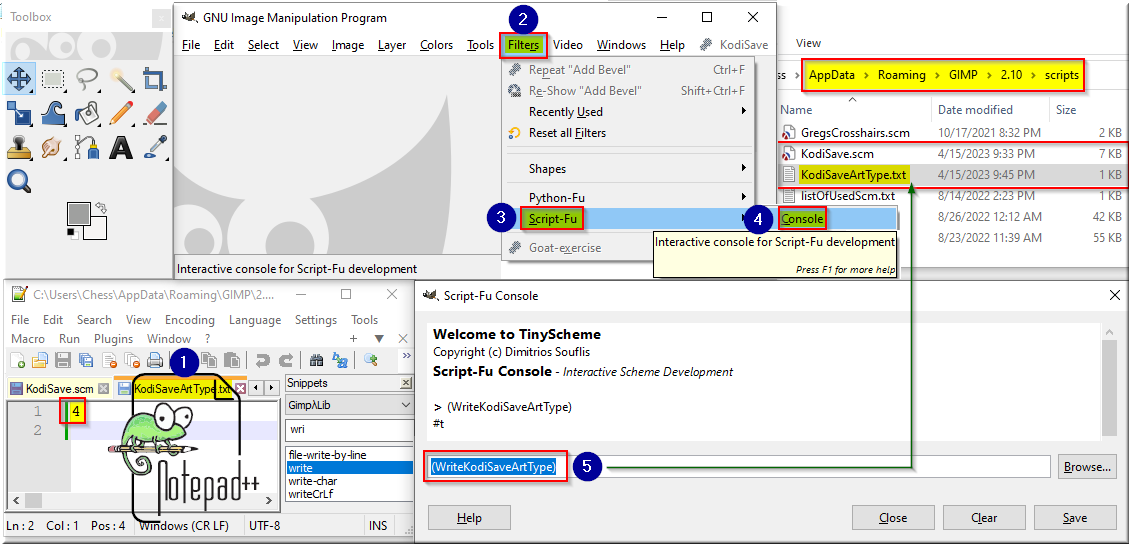Switch to KodiSave.scm tab in Notepad++
Viewport: 1129px width, 544px height.
[x=60, y=389]
